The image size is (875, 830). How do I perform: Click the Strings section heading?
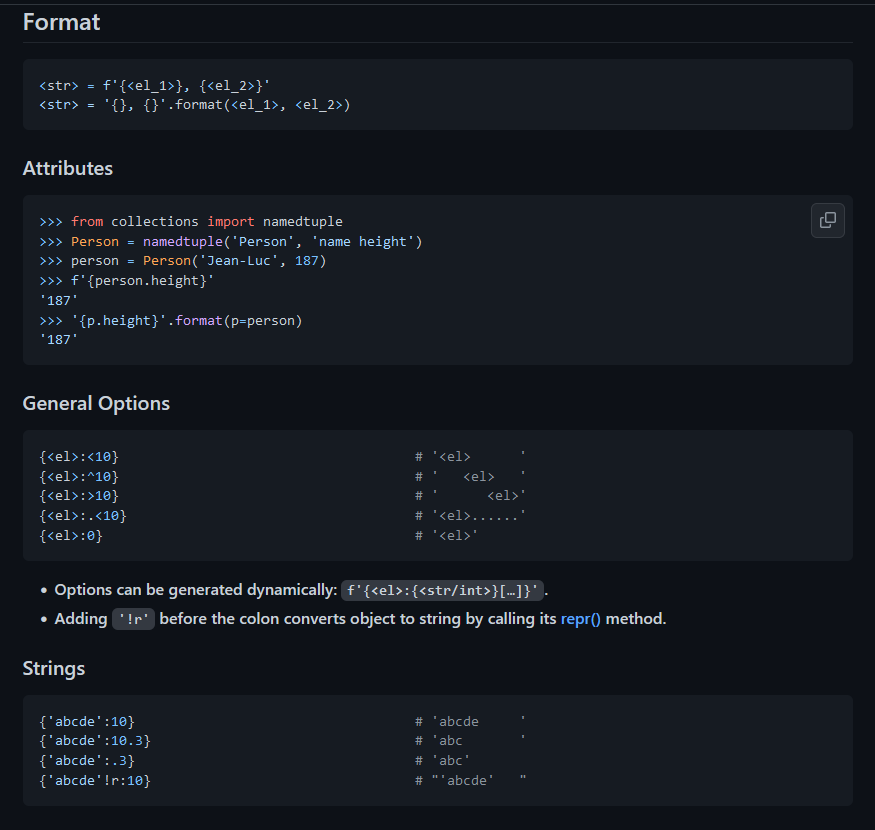54,668
